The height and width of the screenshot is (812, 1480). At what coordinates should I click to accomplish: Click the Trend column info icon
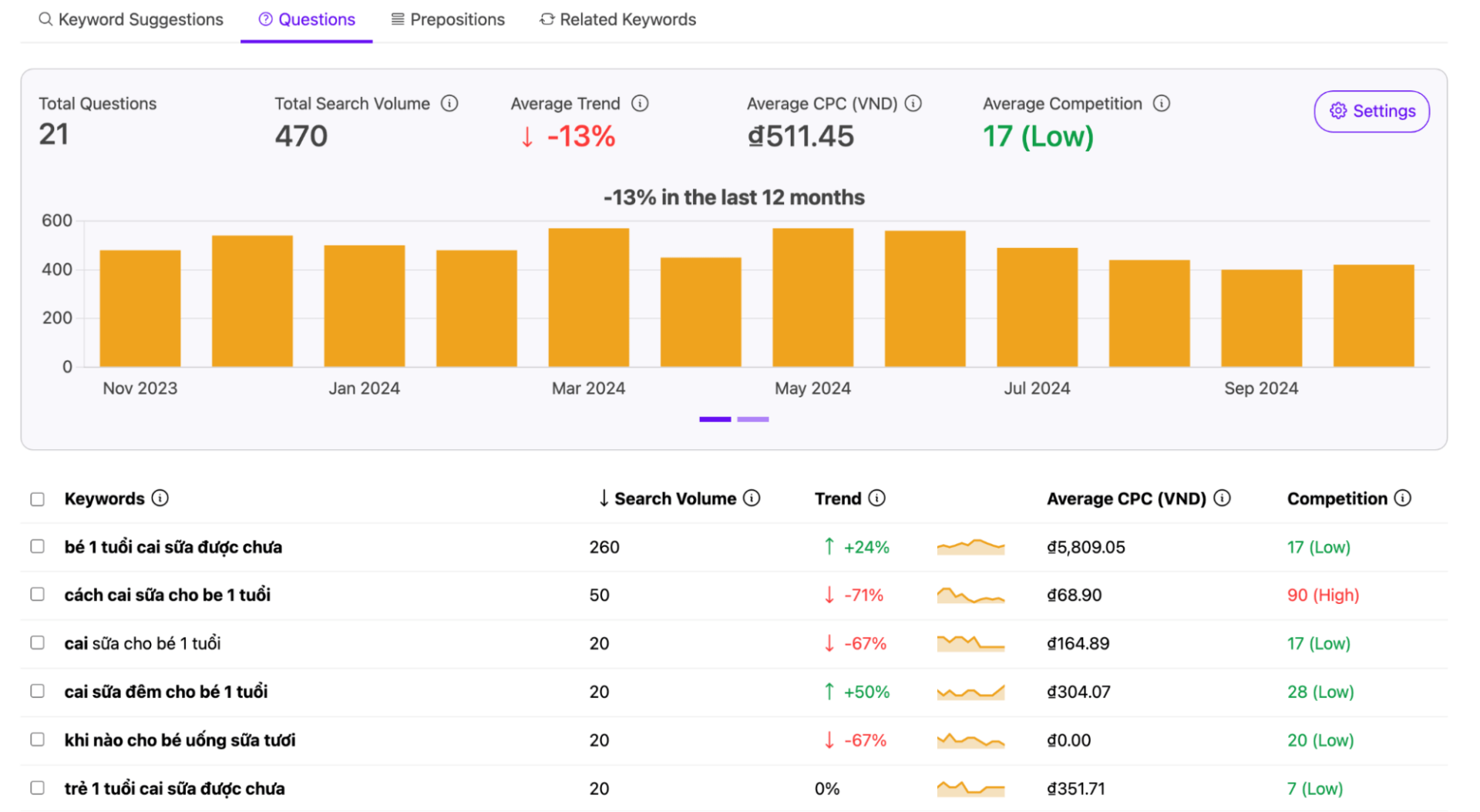point(876,498)
